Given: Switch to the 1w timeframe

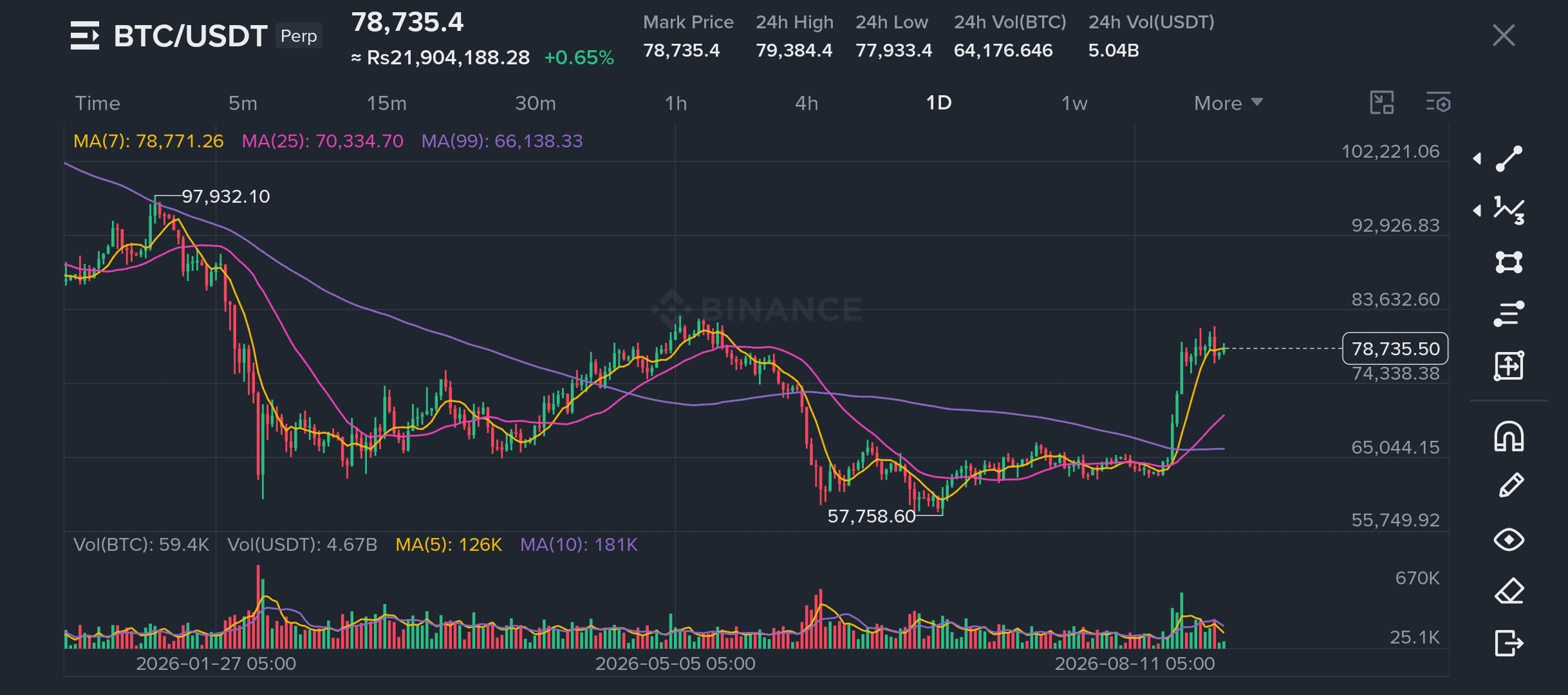Looking at the screenshot, I should [x=1074, y=103].
